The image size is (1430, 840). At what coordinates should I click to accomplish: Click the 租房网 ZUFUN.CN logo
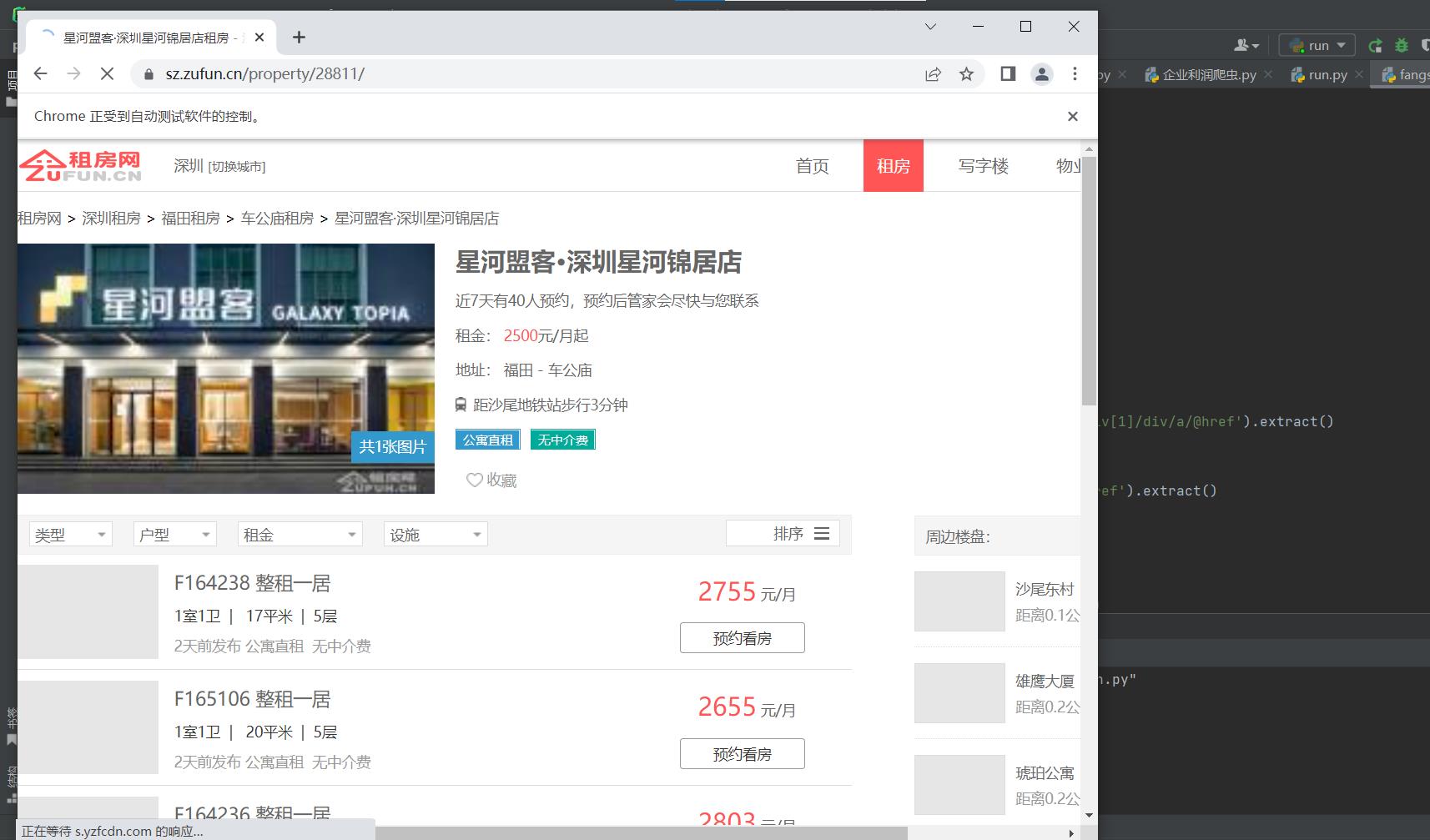tap(80, 165)
